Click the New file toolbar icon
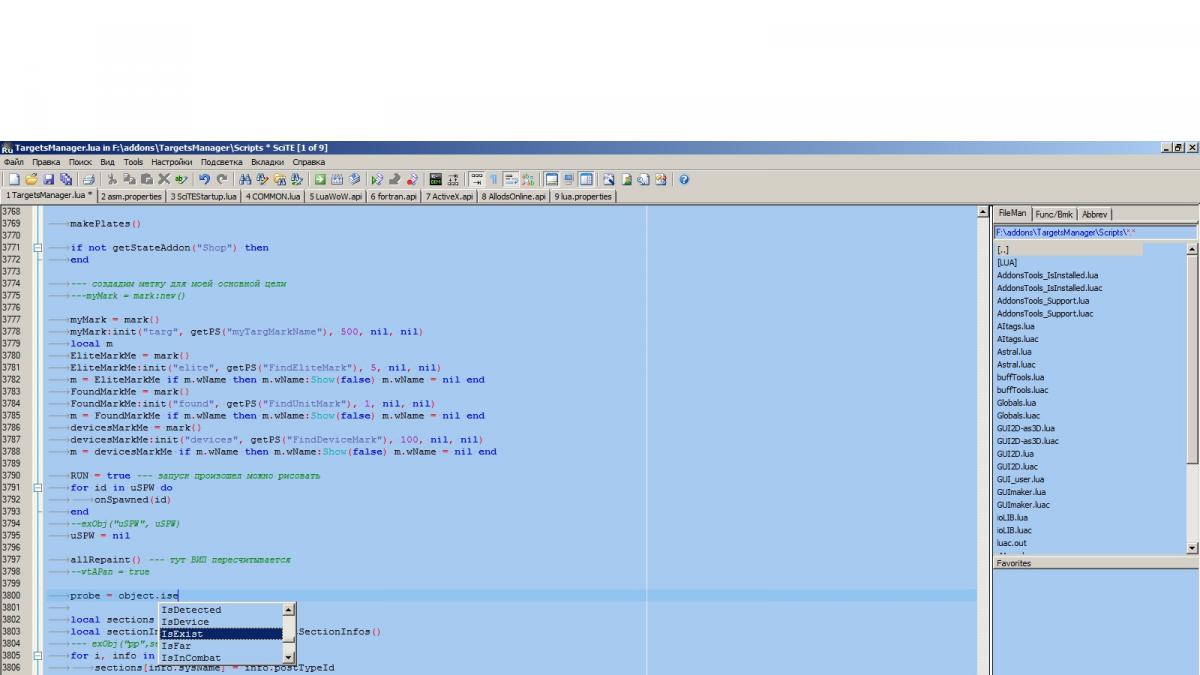The height and width of the screenshot is (675, 1200). click(14, 180)
